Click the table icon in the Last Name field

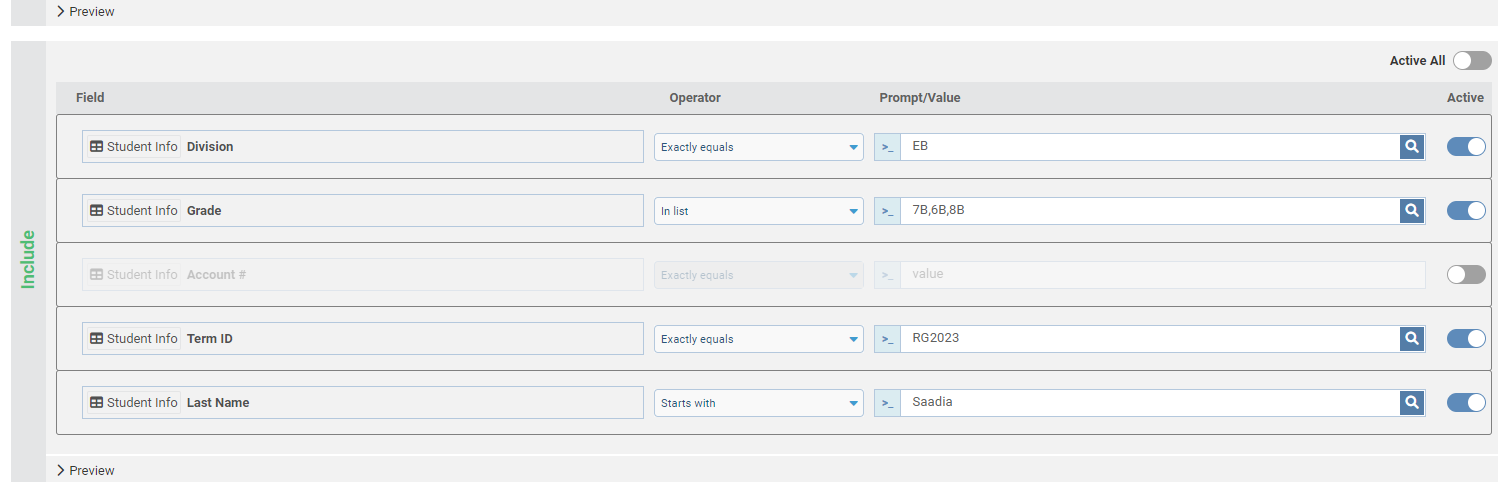(x=97, y=403)
